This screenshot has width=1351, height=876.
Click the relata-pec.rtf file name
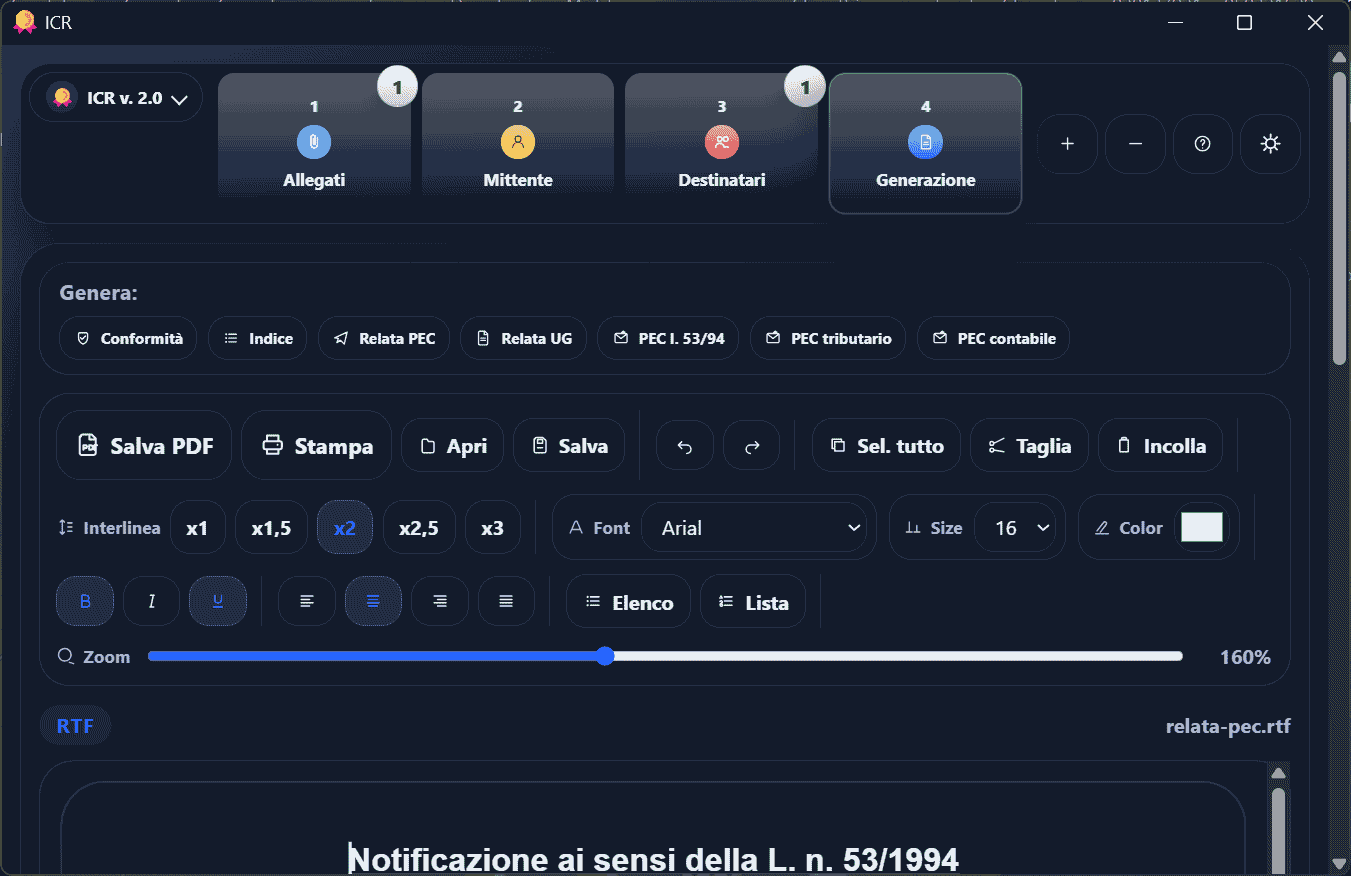[1228, 726]
